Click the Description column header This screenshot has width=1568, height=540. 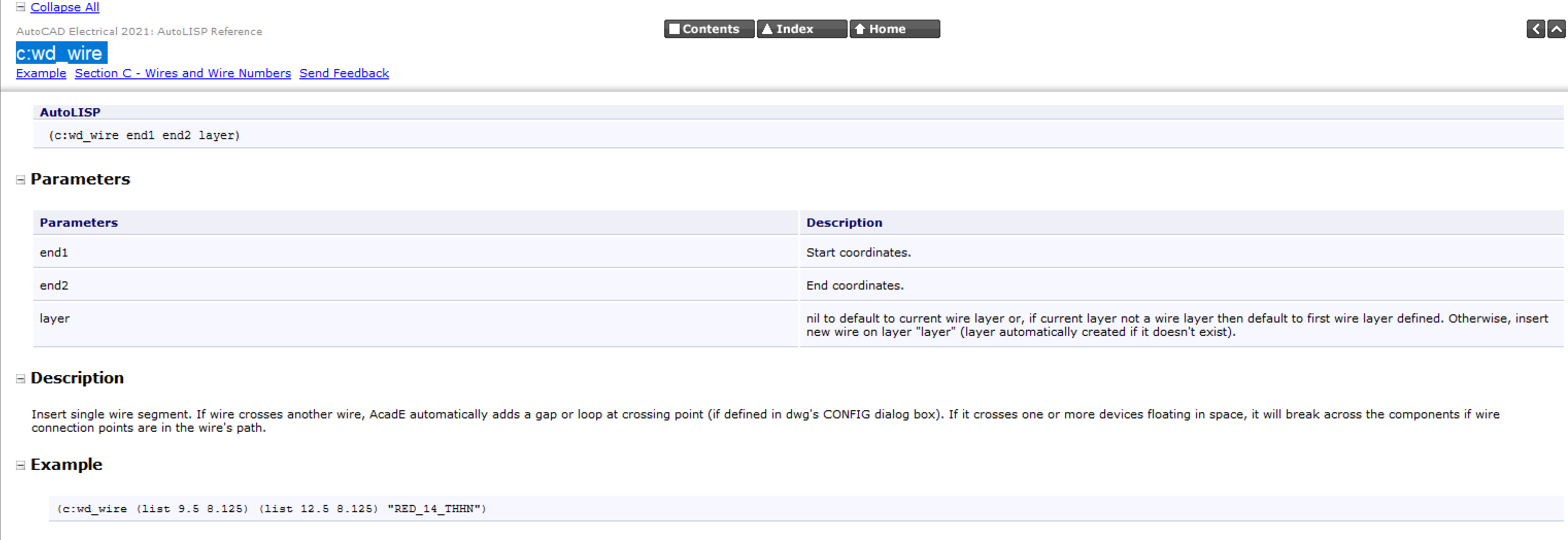(x=844, y=223)
